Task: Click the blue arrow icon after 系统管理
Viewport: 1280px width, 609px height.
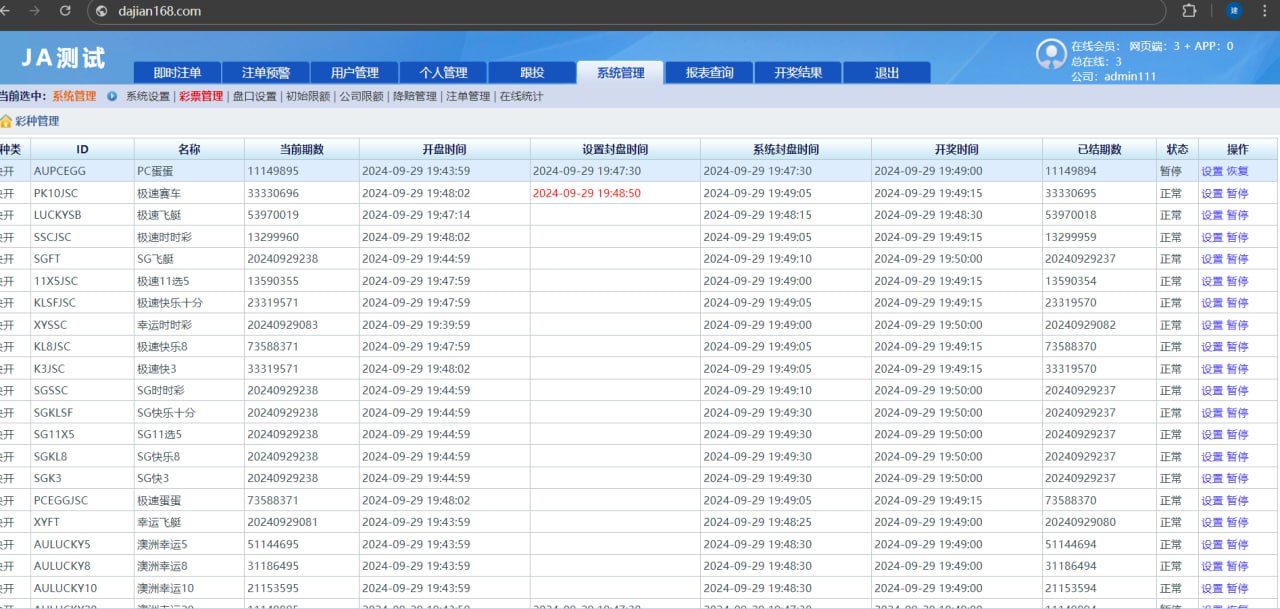Action: click(112, 97)
